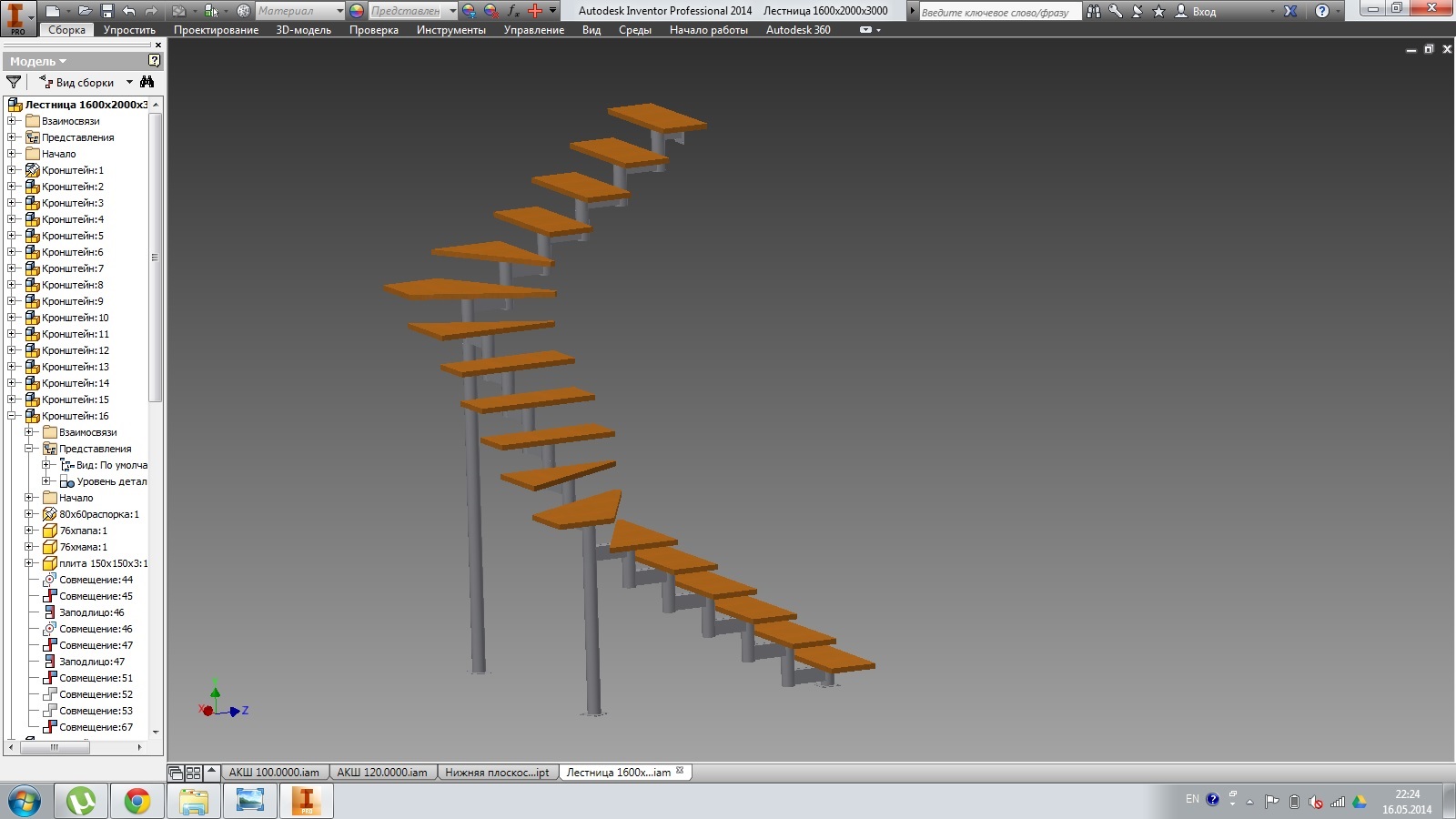
Task: Click the appearance color wheel icon
Action: (357, 11)
